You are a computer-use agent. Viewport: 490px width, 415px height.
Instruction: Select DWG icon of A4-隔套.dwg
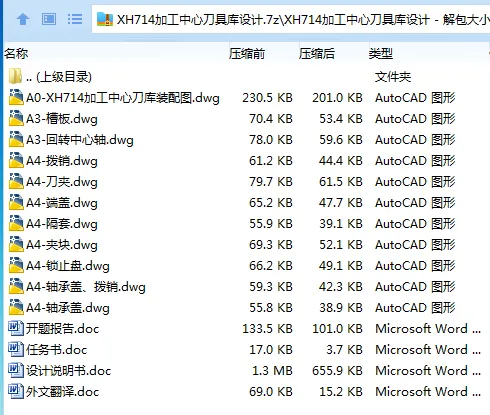(x=16, y=223)
